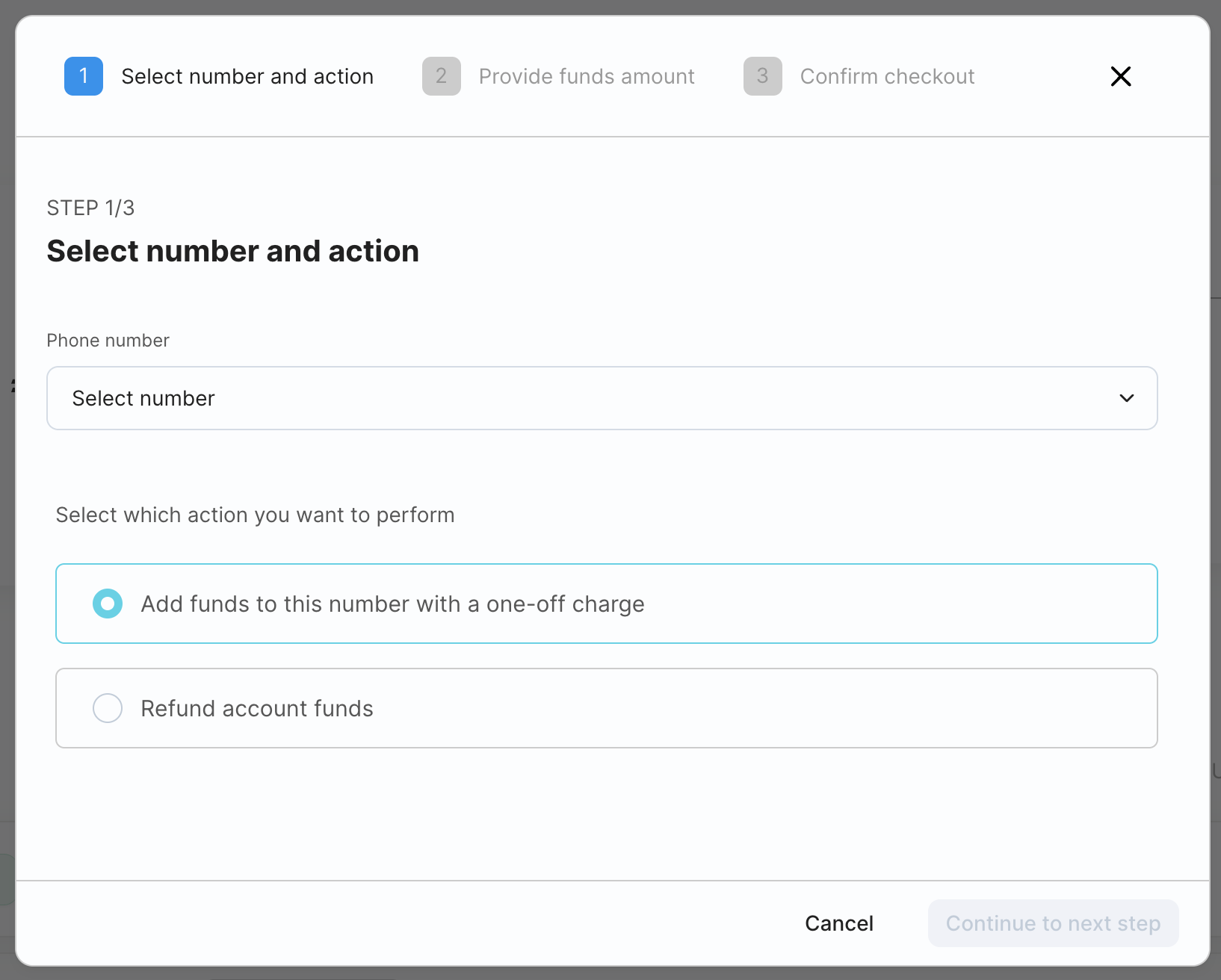Switch to 'Provide funds amount' step

[x=587, y=76]
